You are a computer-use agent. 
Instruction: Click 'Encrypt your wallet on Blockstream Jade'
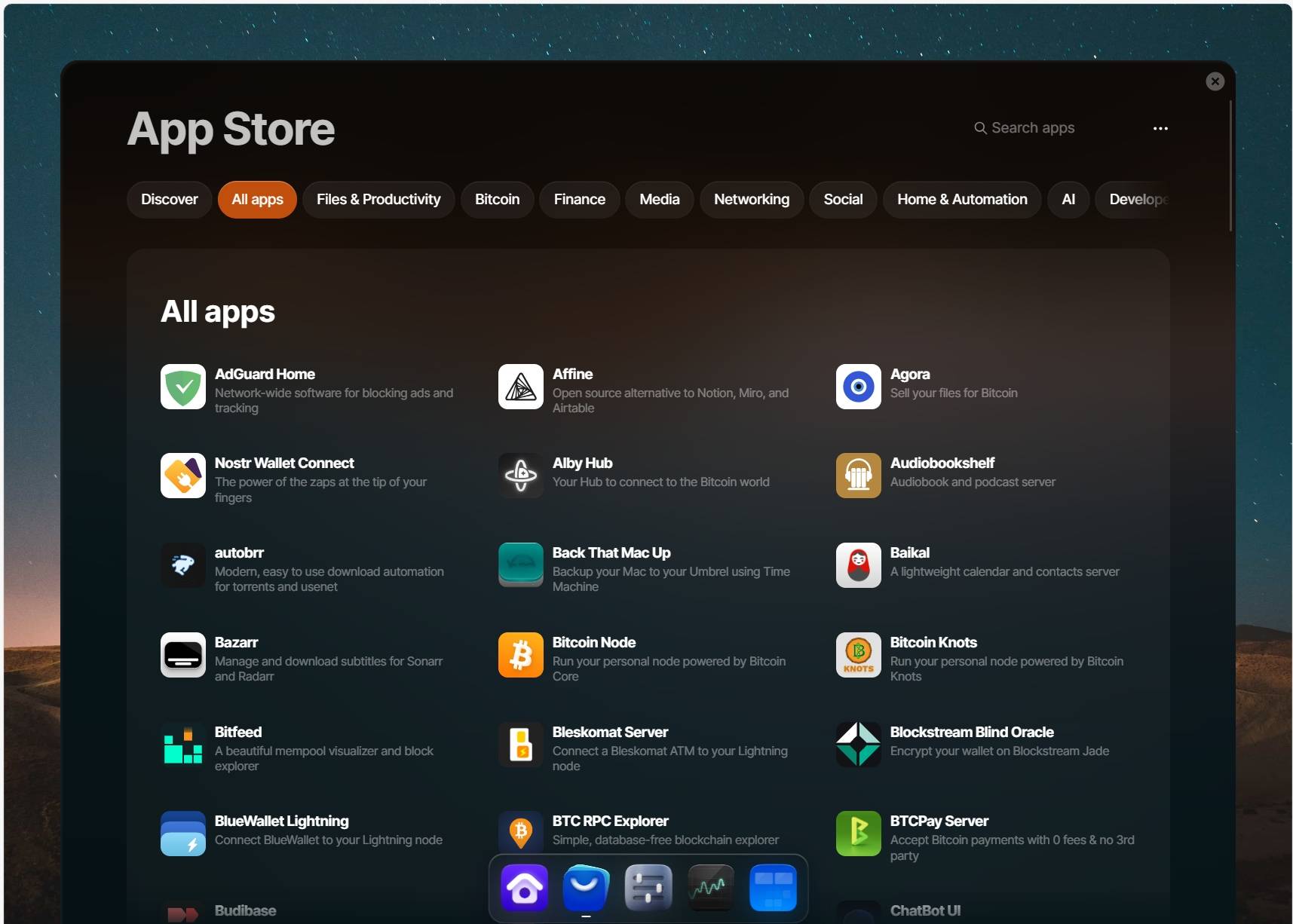coord(999,751)
